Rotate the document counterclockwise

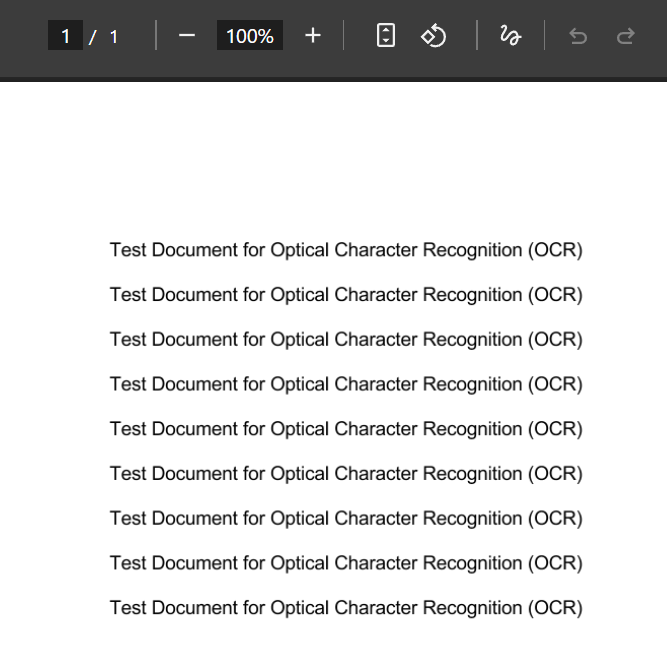click(x=433, y=36)
